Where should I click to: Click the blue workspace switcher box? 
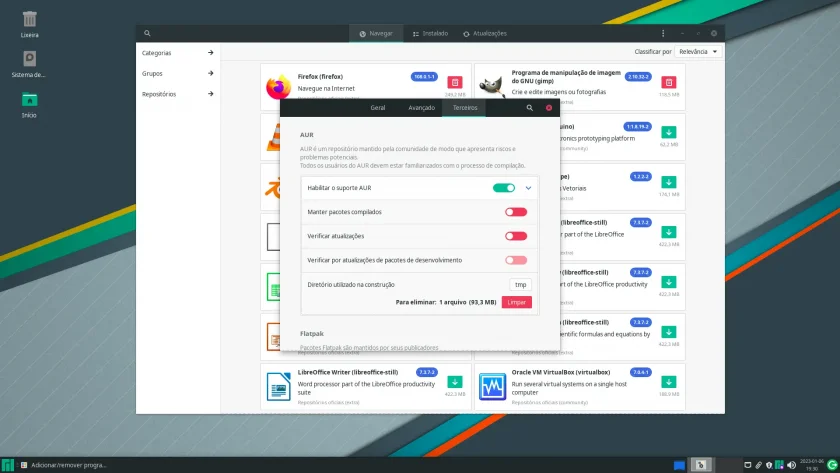tap(679, 465)
